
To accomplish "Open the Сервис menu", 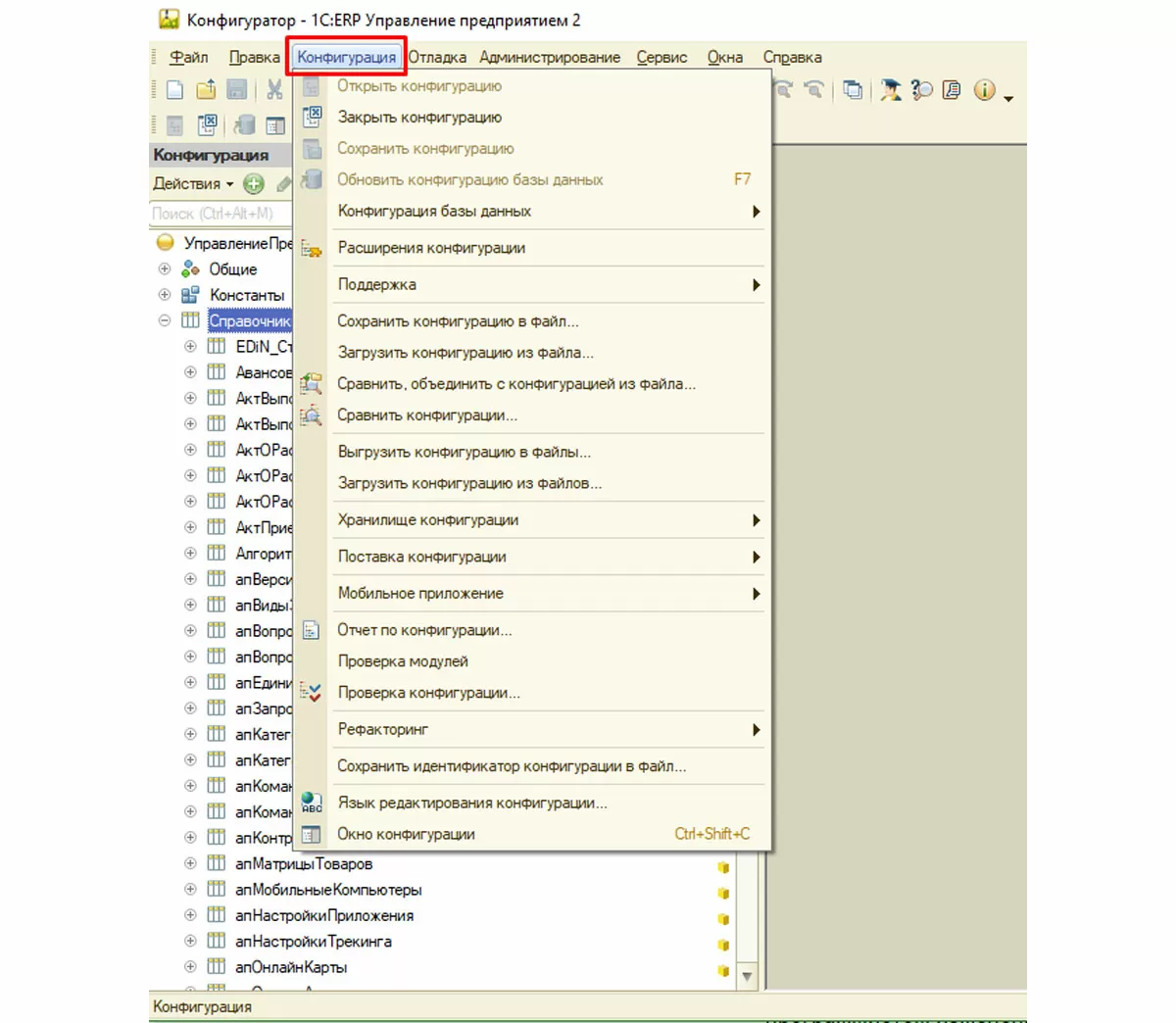I will point(661,57).
